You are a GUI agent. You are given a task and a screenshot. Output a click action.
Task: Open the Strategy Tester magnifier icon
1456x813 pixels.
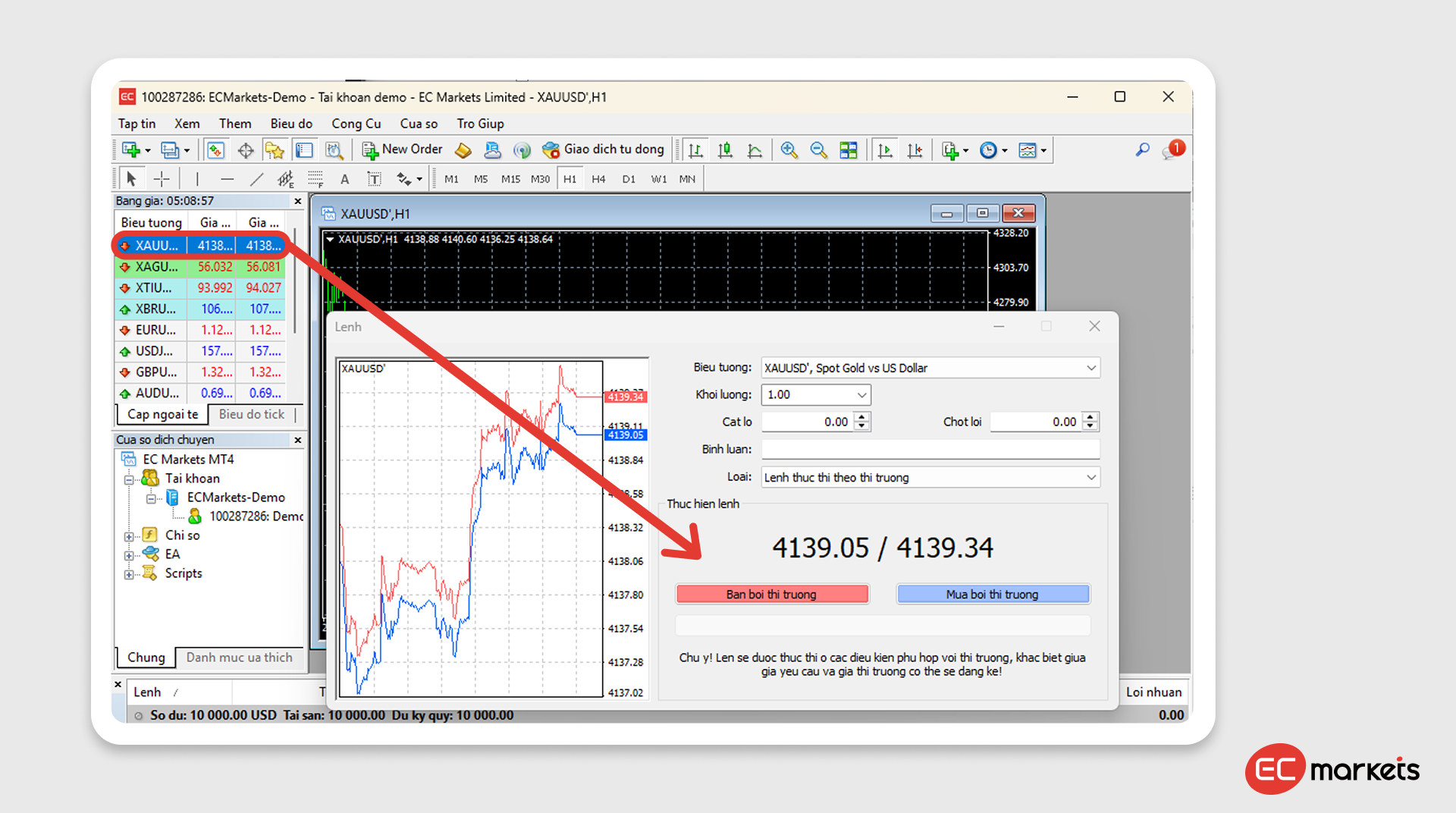pyautogui.click(x=334, y=150)
